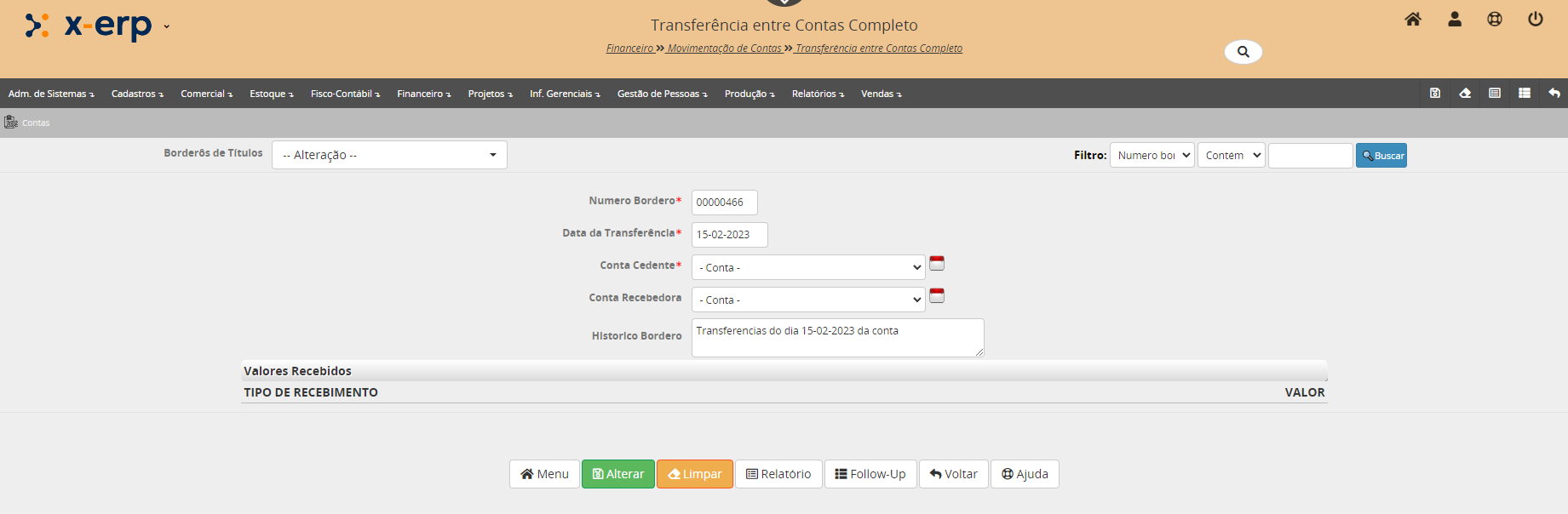This screenshot has width=1568, height=514.
Task: Click the eraser icon in dark toolbar
Action: (1465, 94)
